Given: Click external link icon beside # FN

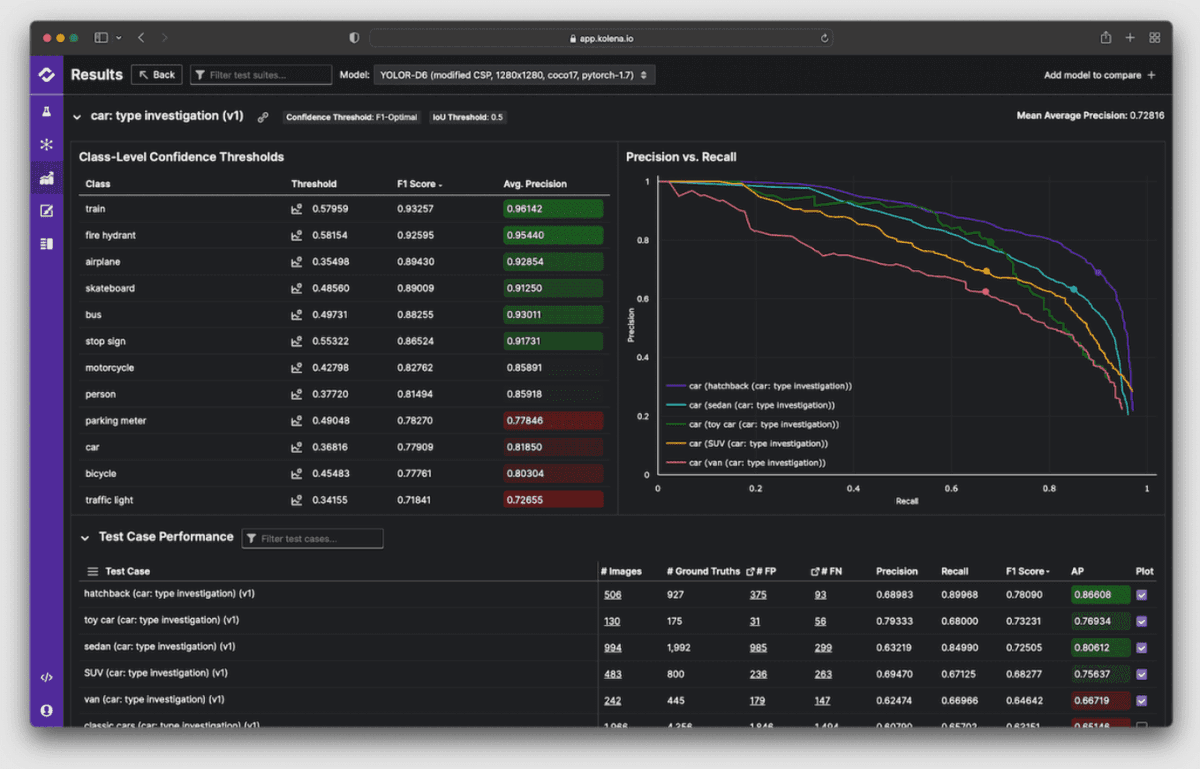Looking at the screenshot, I should pyautogui.click(x=816, y=571).
